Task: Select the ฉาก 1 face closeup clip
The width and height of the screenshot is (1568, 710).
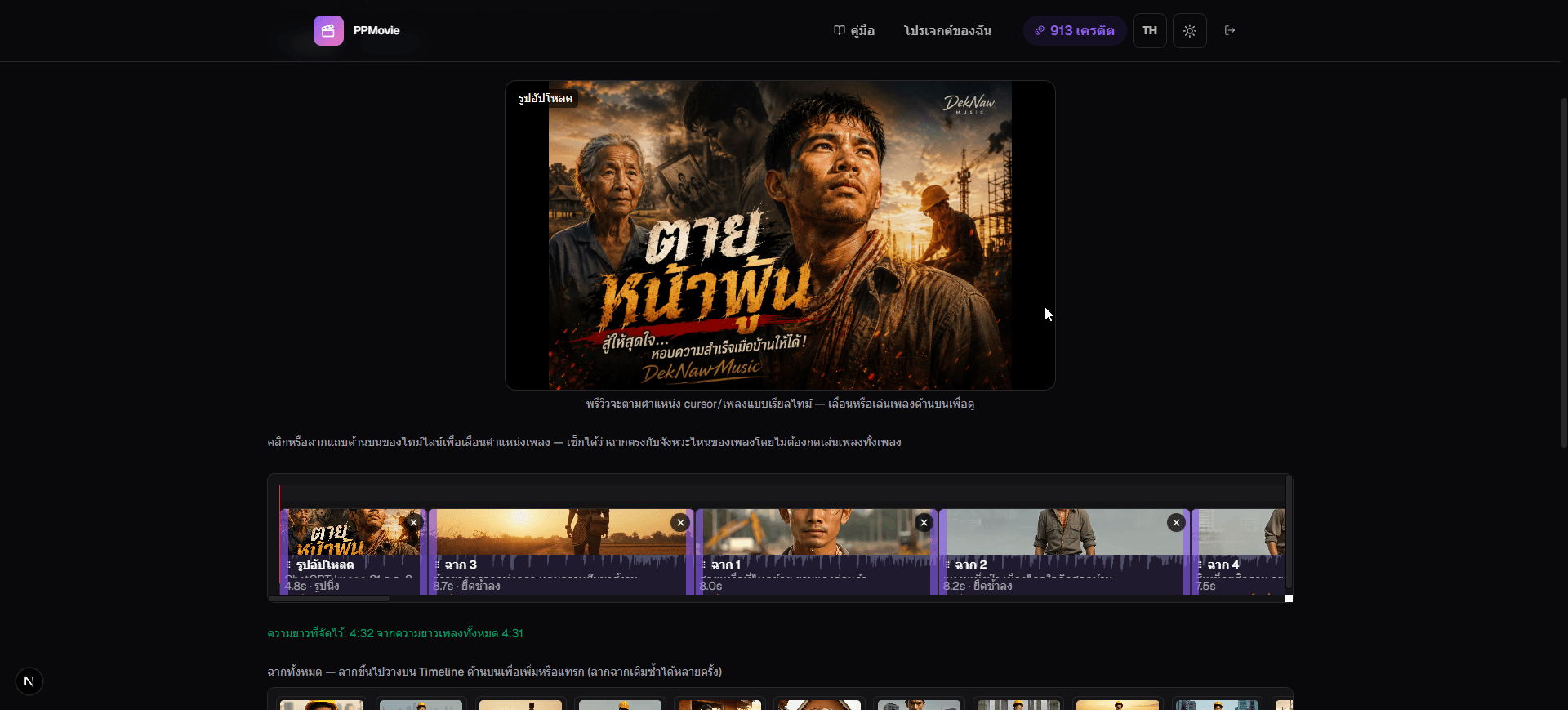Action: (817, 532)
